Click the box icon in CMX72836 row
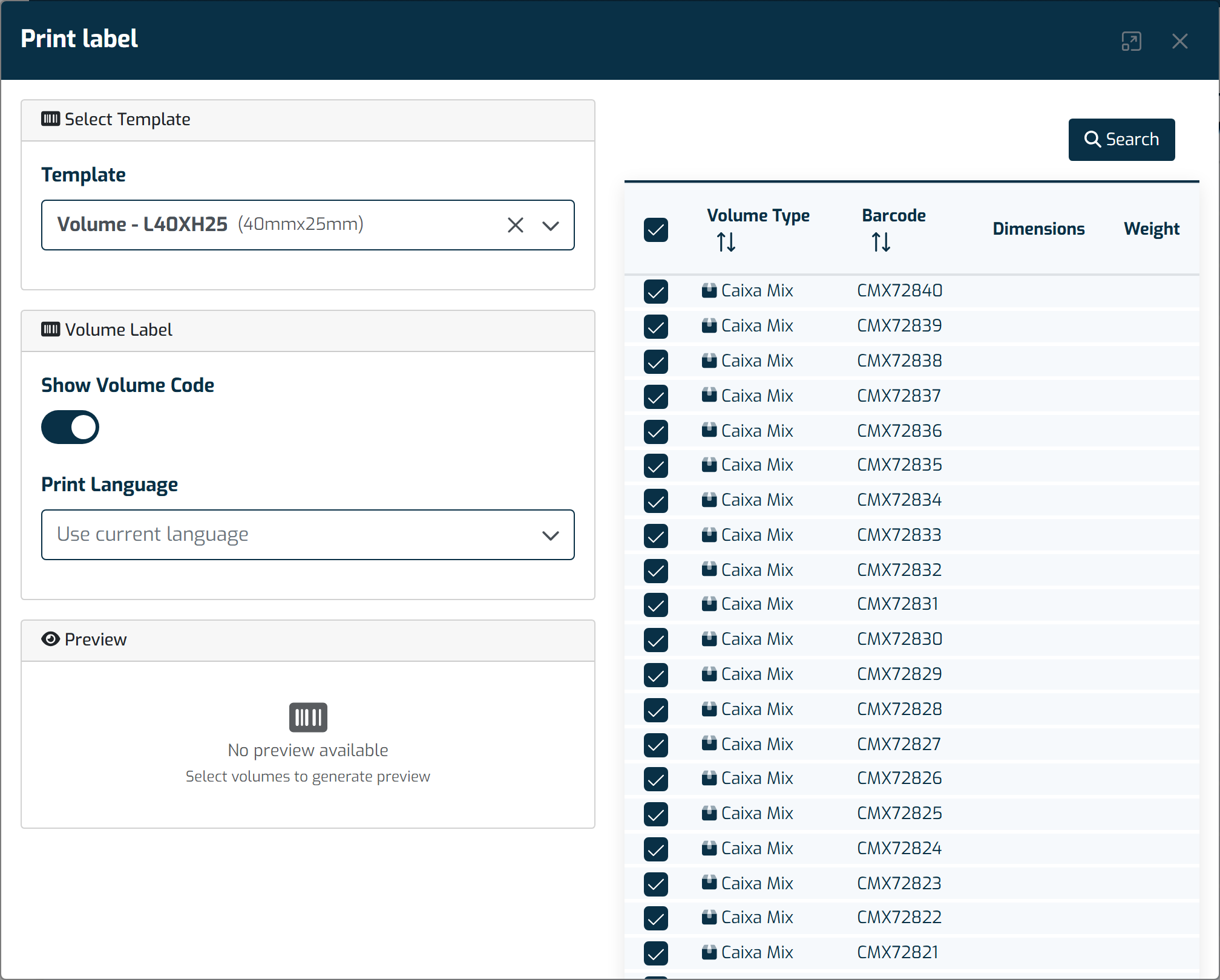Viewport: 1220px width, 980px height. point(709,431)
